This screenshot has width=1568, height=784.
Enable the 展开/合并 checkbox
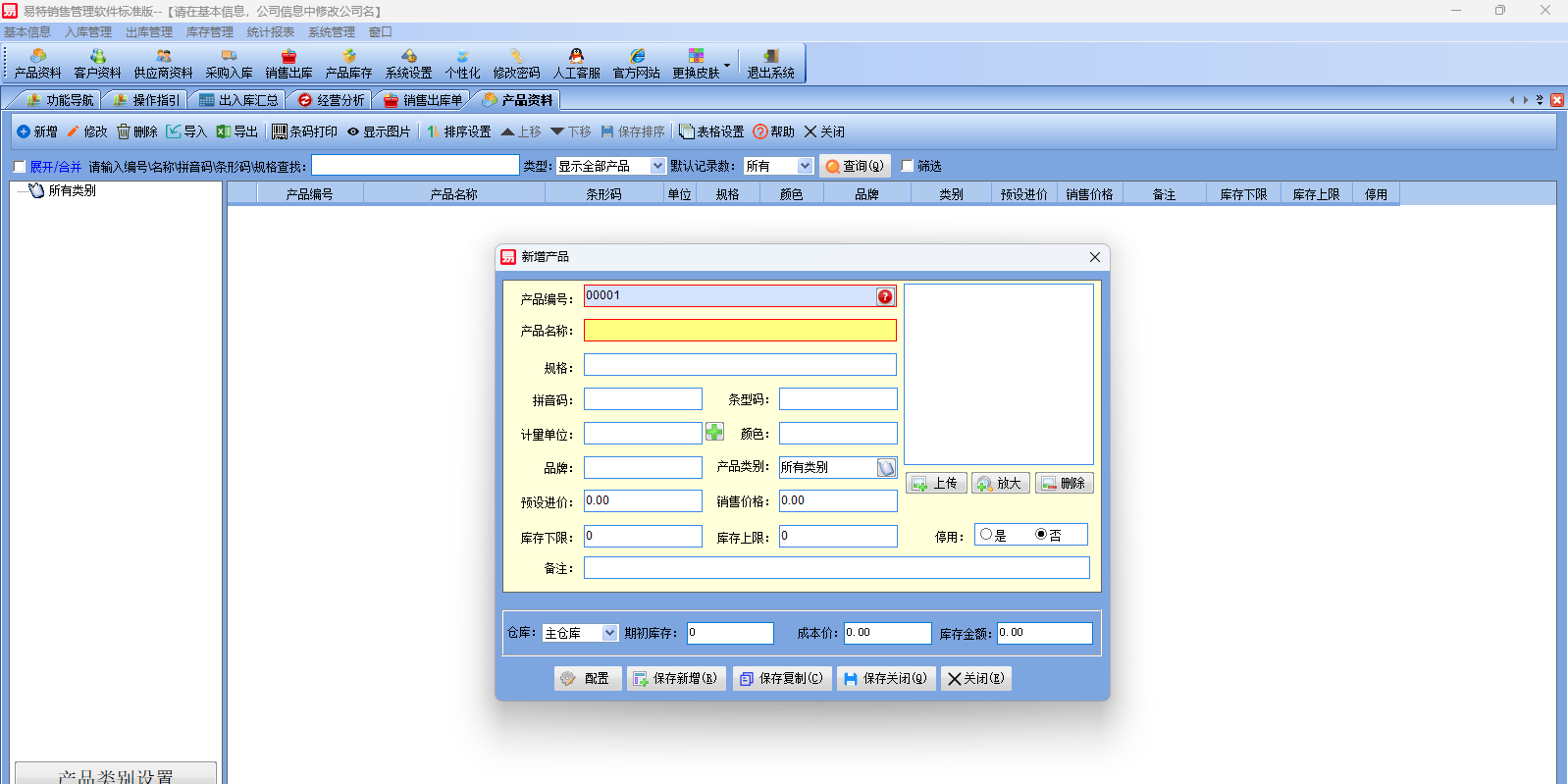click(20, 167)
